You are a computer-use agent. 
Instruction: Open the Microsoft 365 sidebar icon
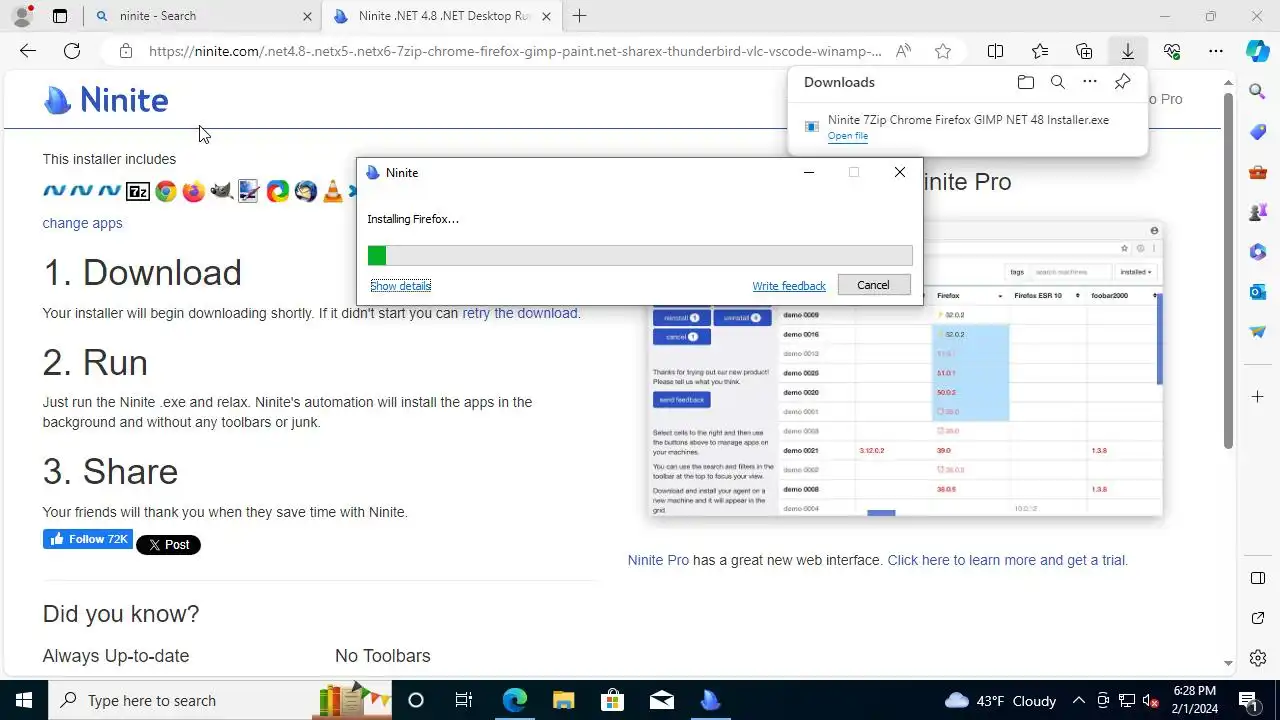click(1258, 252)
